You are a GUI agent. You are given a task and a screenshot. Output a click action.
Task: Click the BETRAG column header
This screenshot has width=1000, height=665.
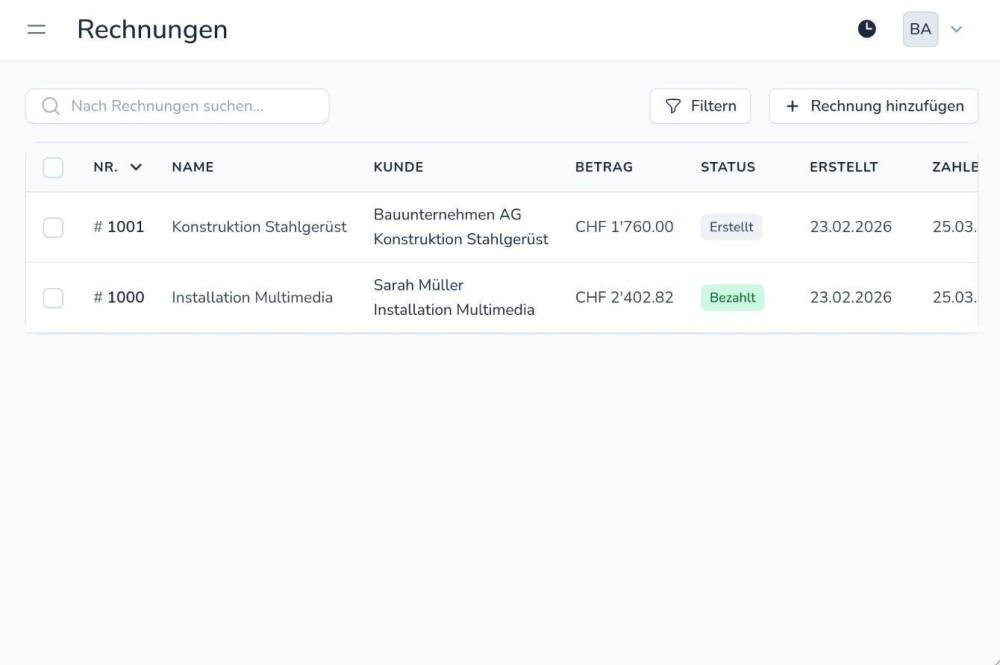pyautogui.click(x=605, y=167)
